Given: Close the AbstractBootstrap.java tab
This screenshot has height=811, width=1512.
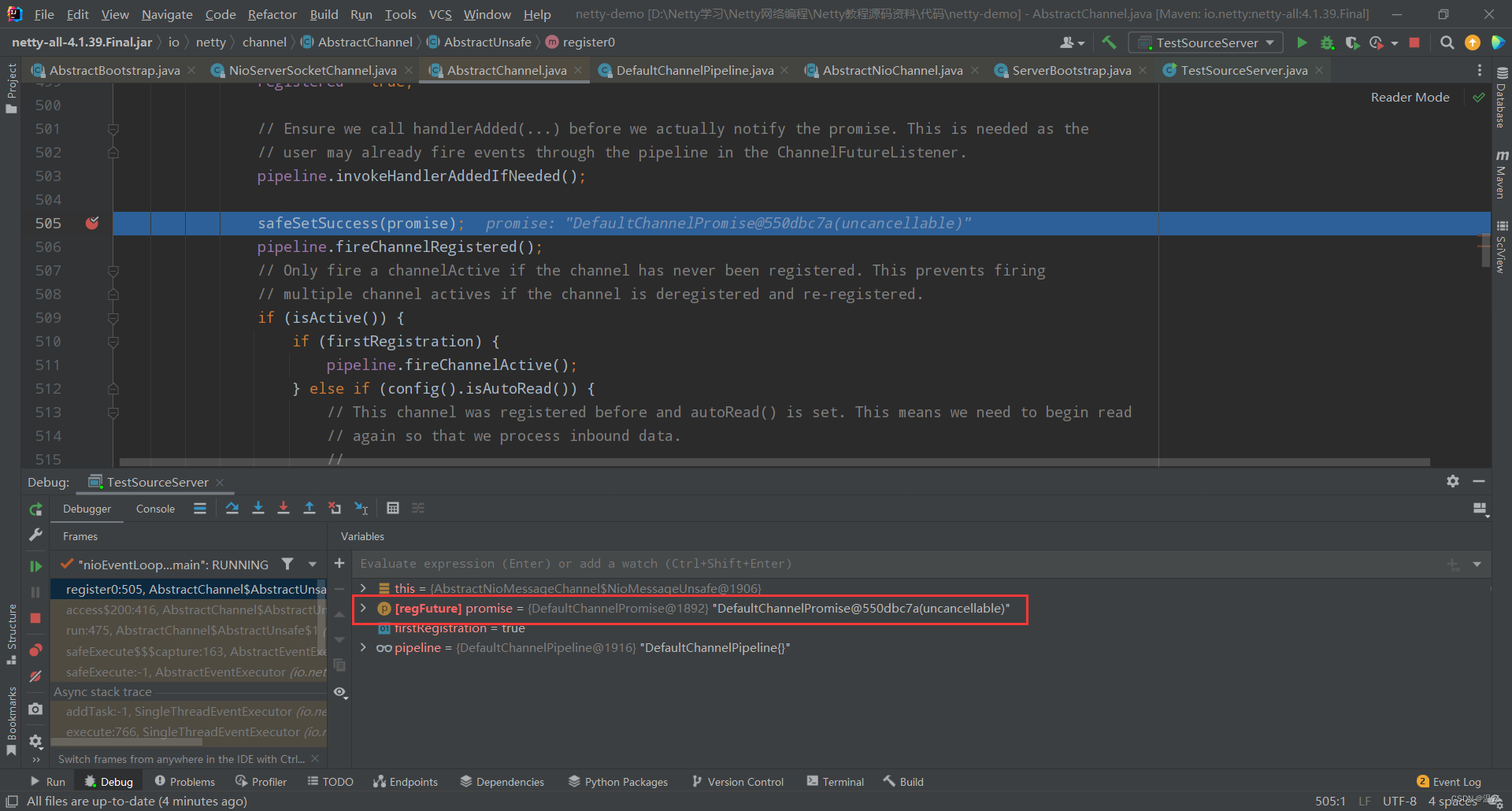Looking at the screenshot, I should (x=191, y=70).
